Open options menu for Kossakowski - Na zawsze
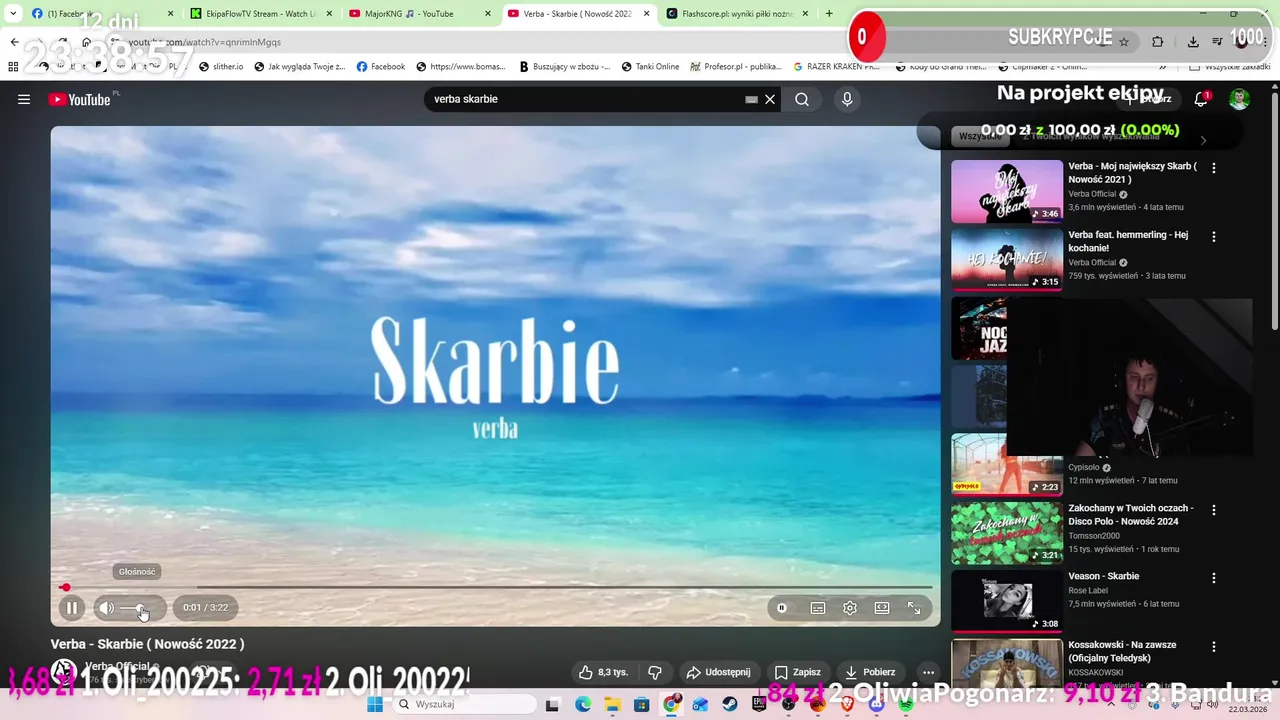This screenshot has height=720, width=1280. click(1214, 647)
